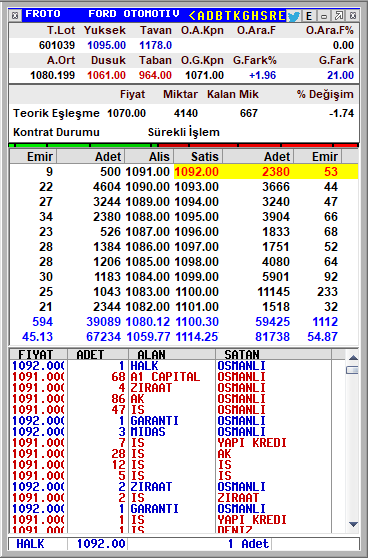Viewport: 368px width, 558px height.
Task: Select trade row with quantity 47
Action: [x=171, y=410]
